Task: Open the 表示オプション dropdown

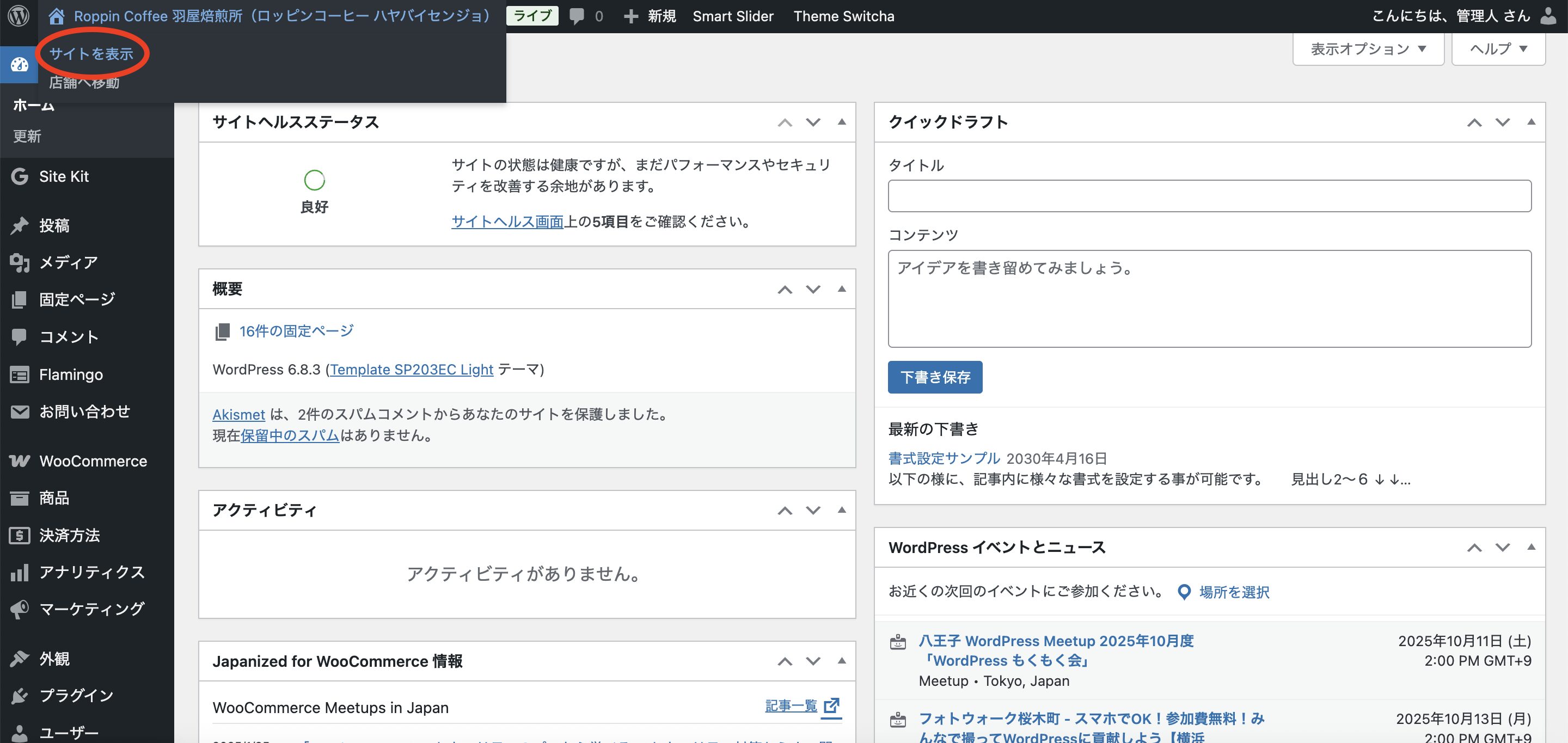Action: point(1368,50)
